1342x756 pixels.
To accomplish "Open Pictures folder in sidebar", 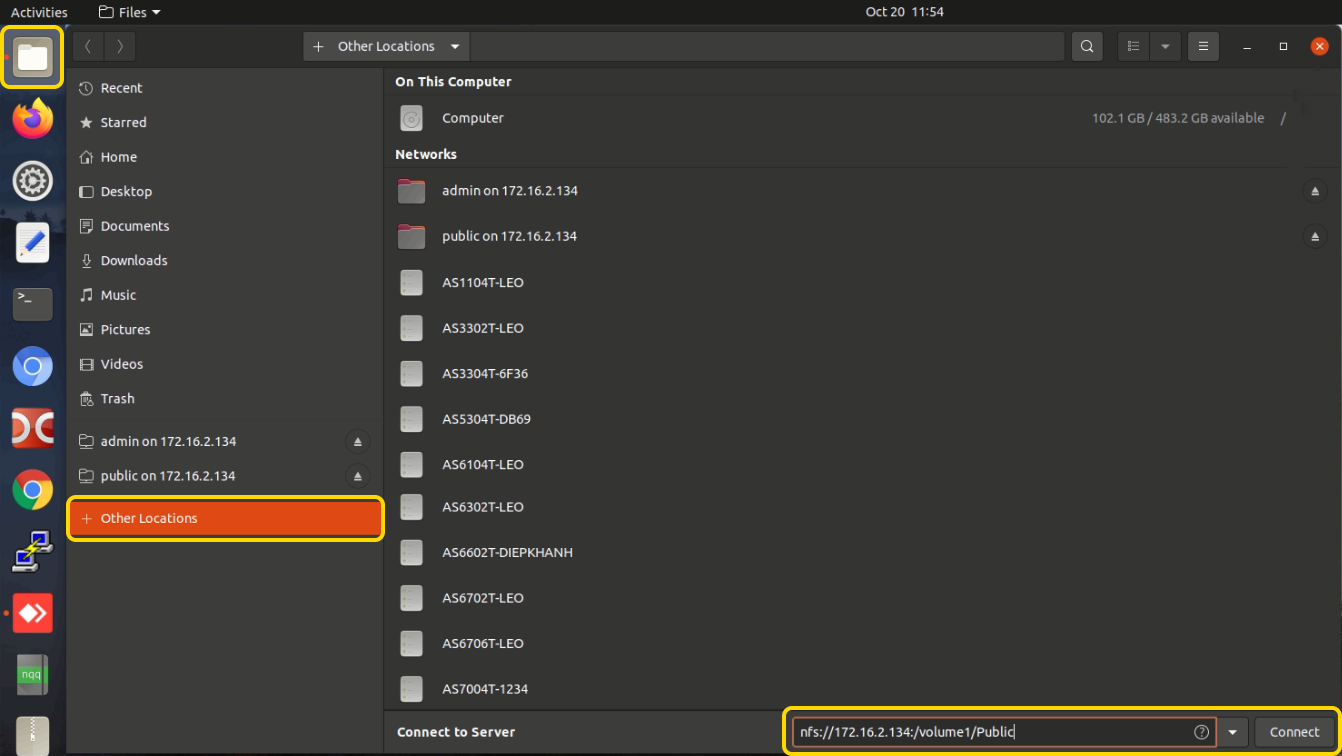I will (225, 329).
